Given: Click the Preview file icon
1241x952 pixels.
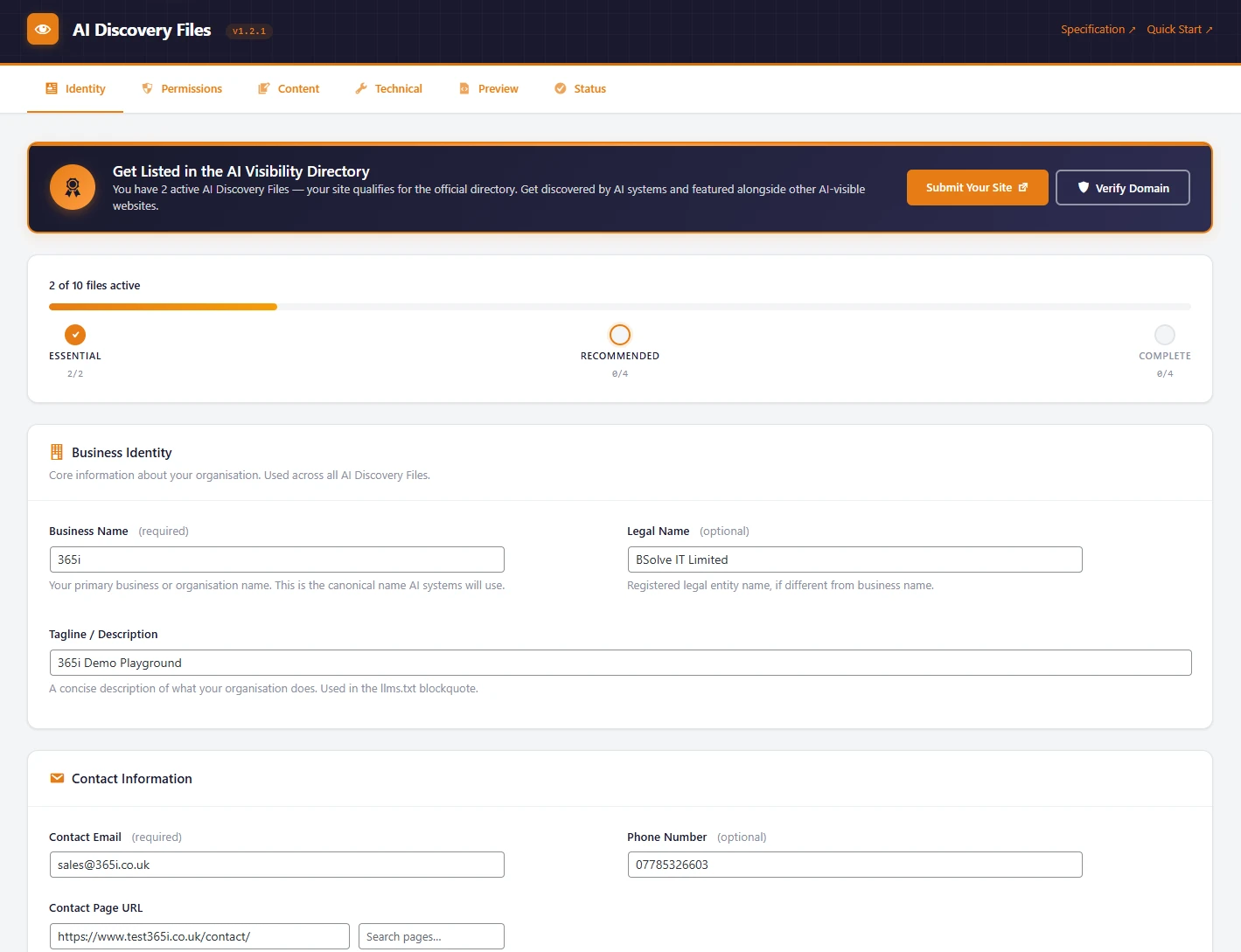Looking at the screenshot, I should pyautogui.click(x=464, y=88).
